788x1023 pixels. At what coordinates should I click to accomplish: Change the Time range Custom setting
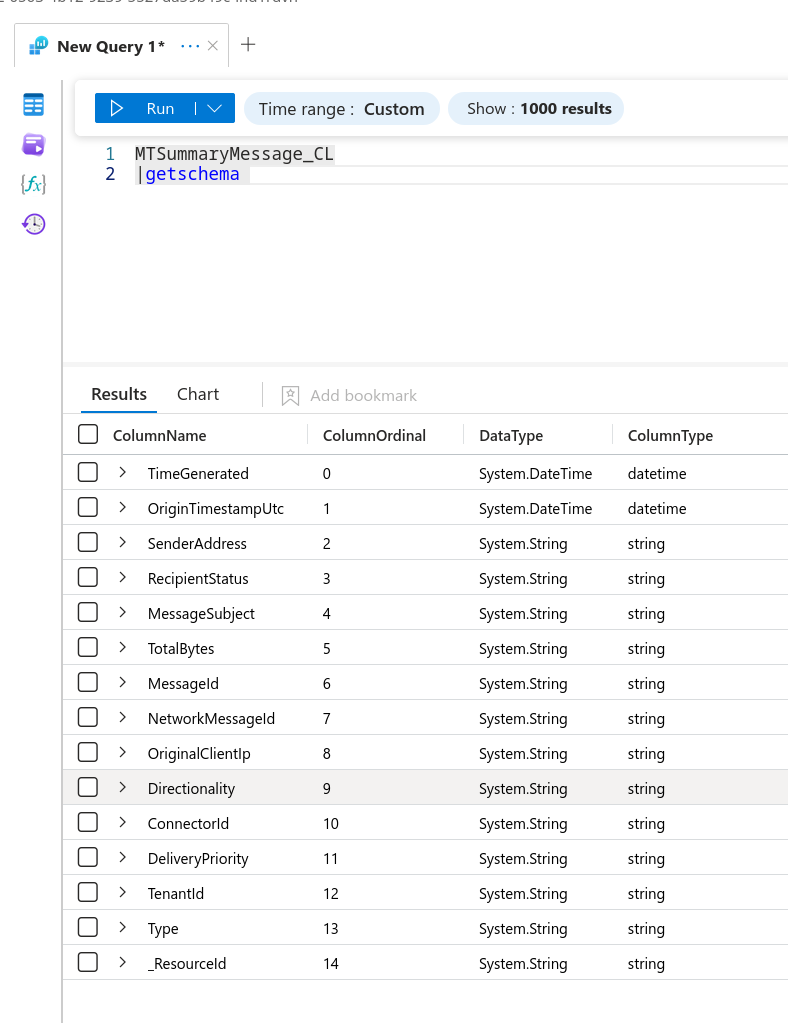pos(341,109)
